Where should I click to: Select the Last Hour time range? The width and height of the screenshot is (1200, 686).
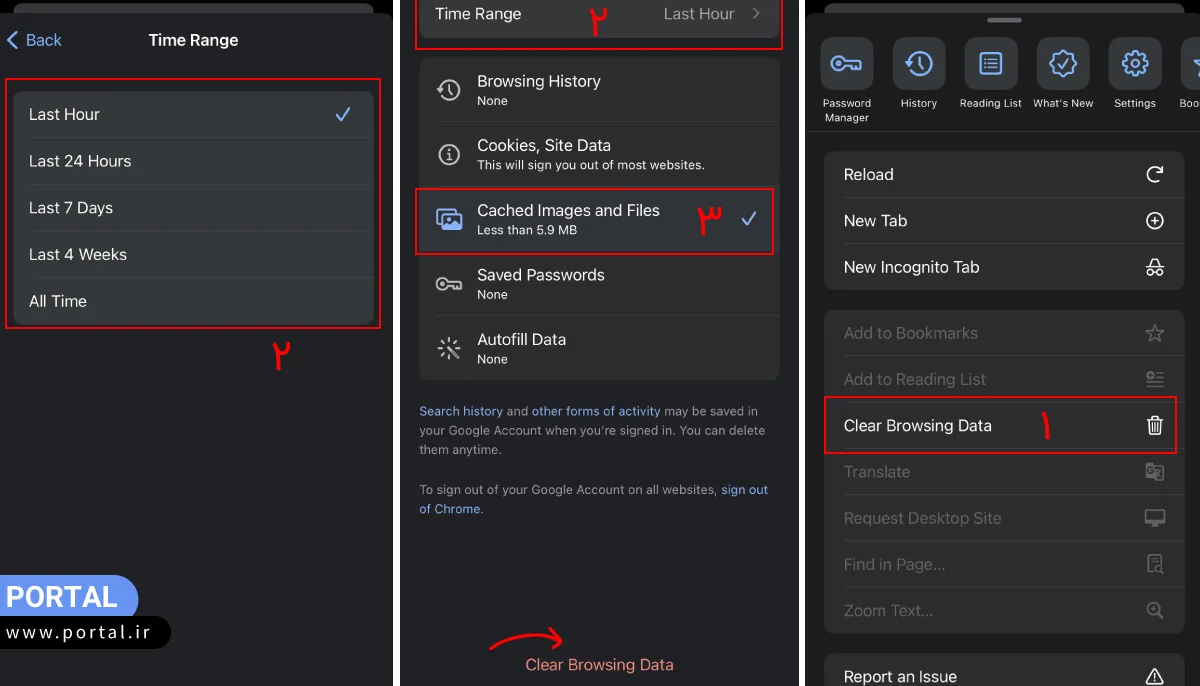(192, 115)
